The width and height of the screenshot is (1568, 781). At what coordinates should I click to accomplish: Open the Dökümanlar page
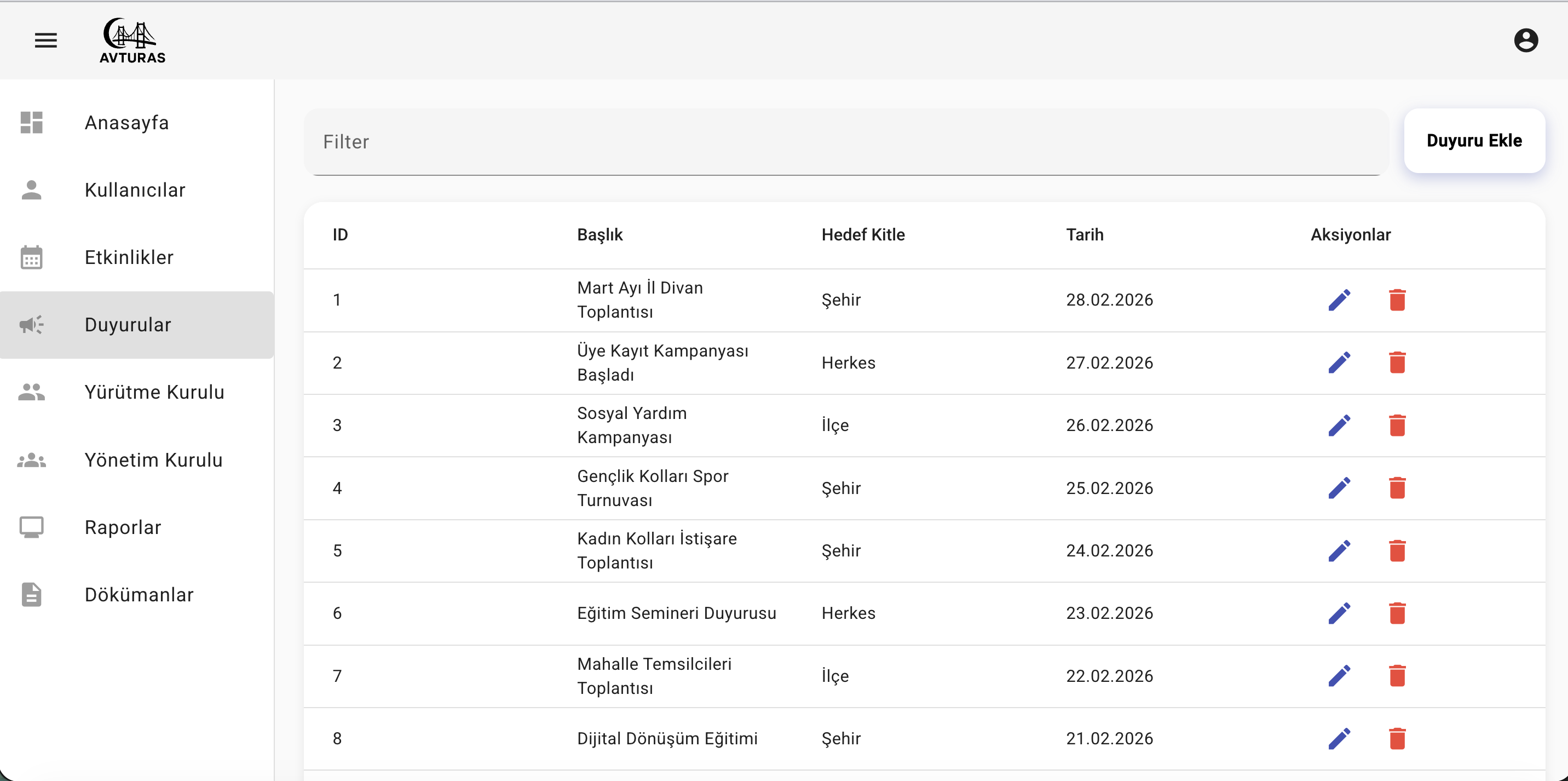pyautogui.click(x=139, y=595)
